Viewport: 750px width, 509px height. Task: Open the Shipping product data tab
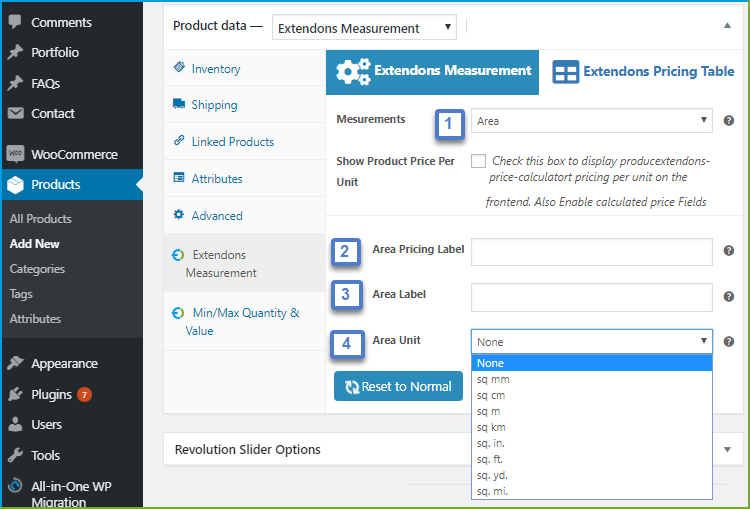pyautogui.click(x=244, y=104)
